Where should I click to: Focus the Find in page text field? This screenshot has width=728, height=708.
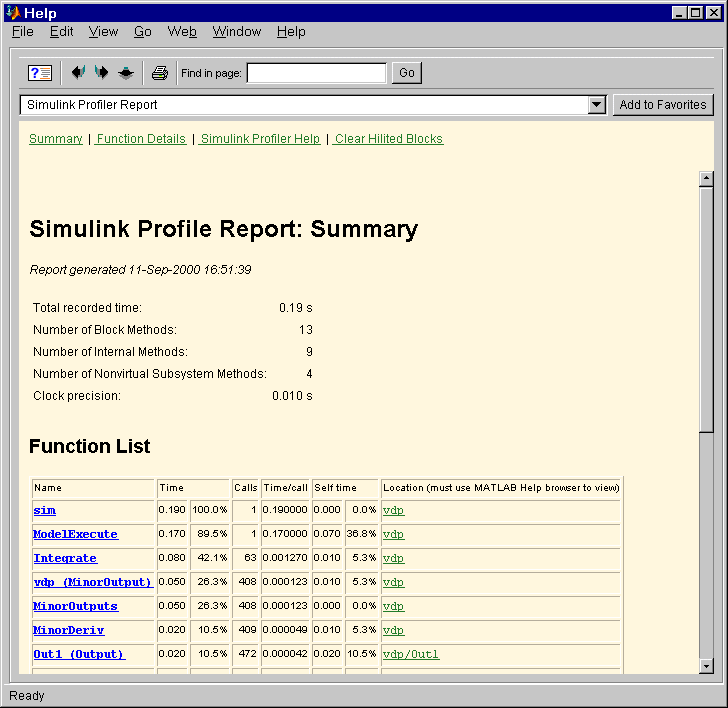coord(316,73)
